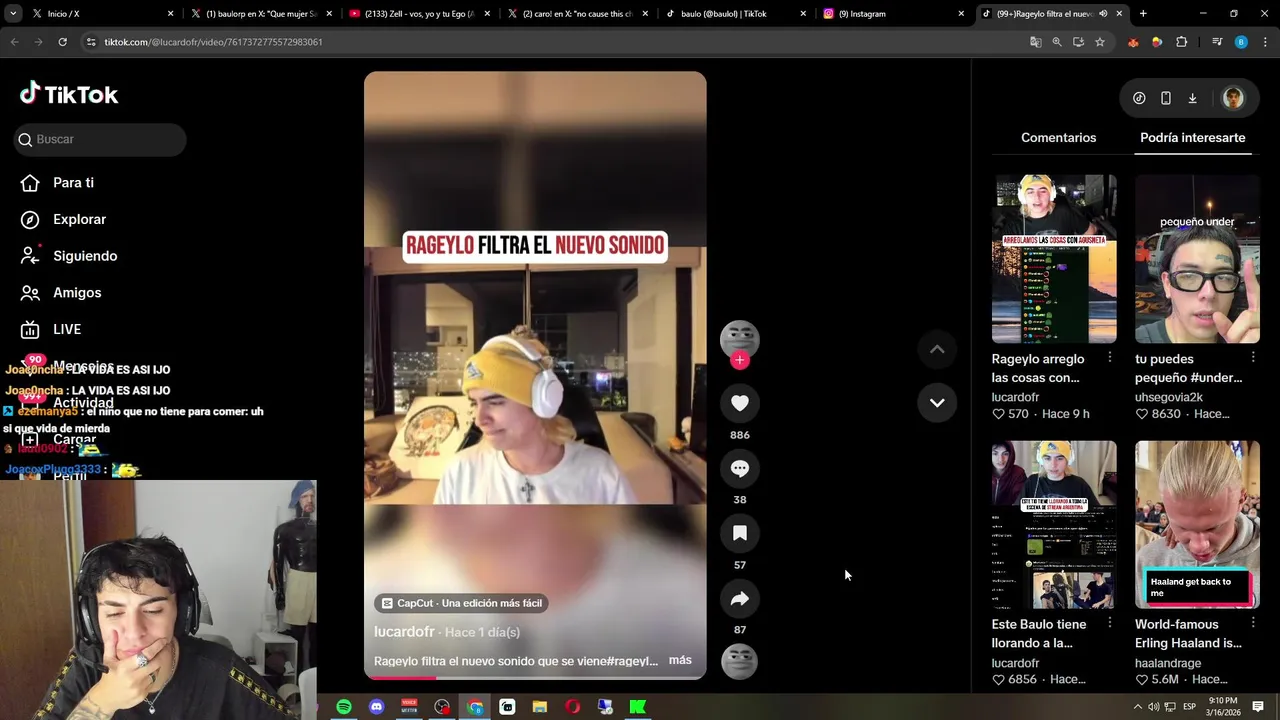Mute the playing TikTok tab audio
The height and width of the screenshot is (720, 1280).
1103,14
